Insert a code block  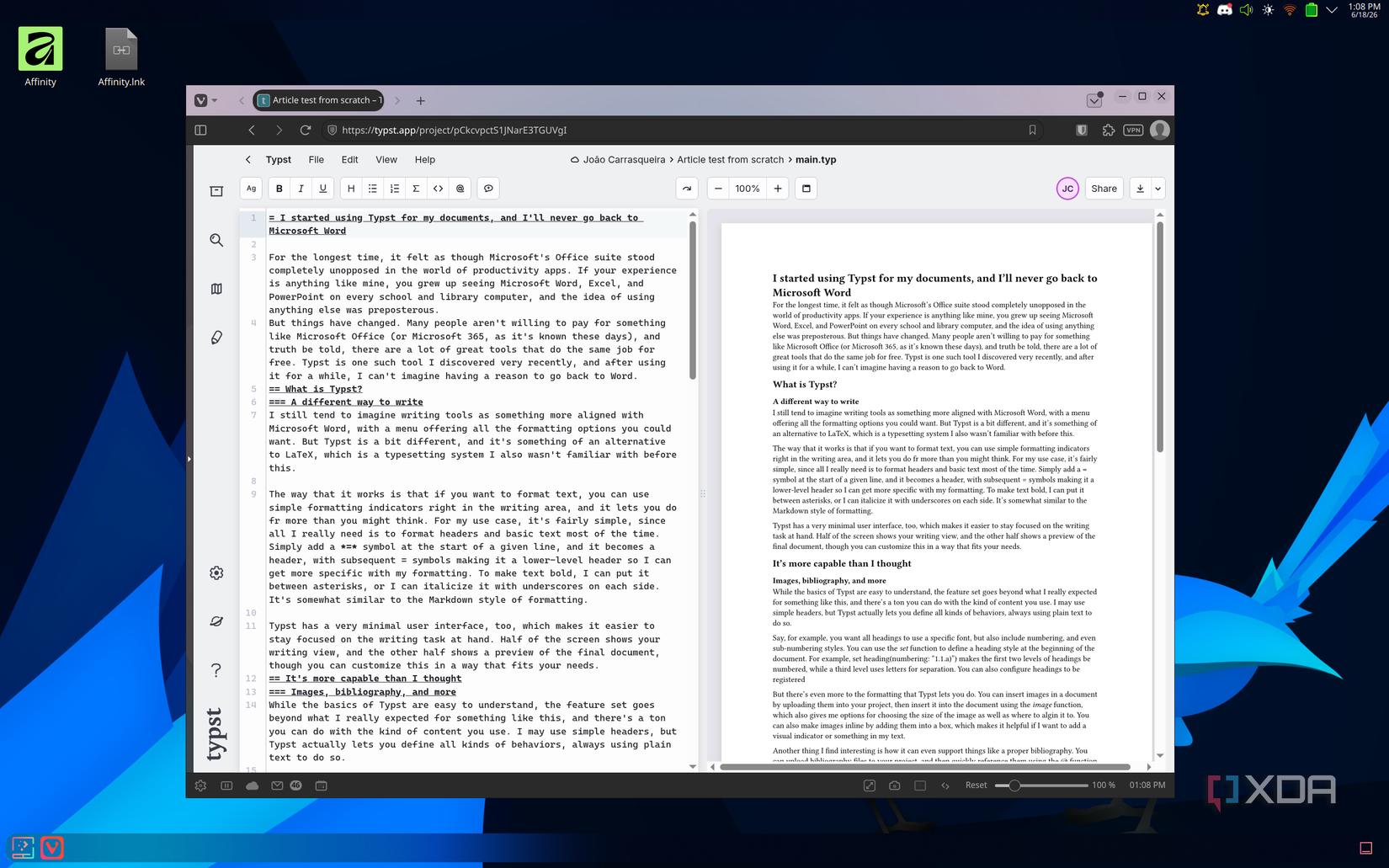(438, 189)
